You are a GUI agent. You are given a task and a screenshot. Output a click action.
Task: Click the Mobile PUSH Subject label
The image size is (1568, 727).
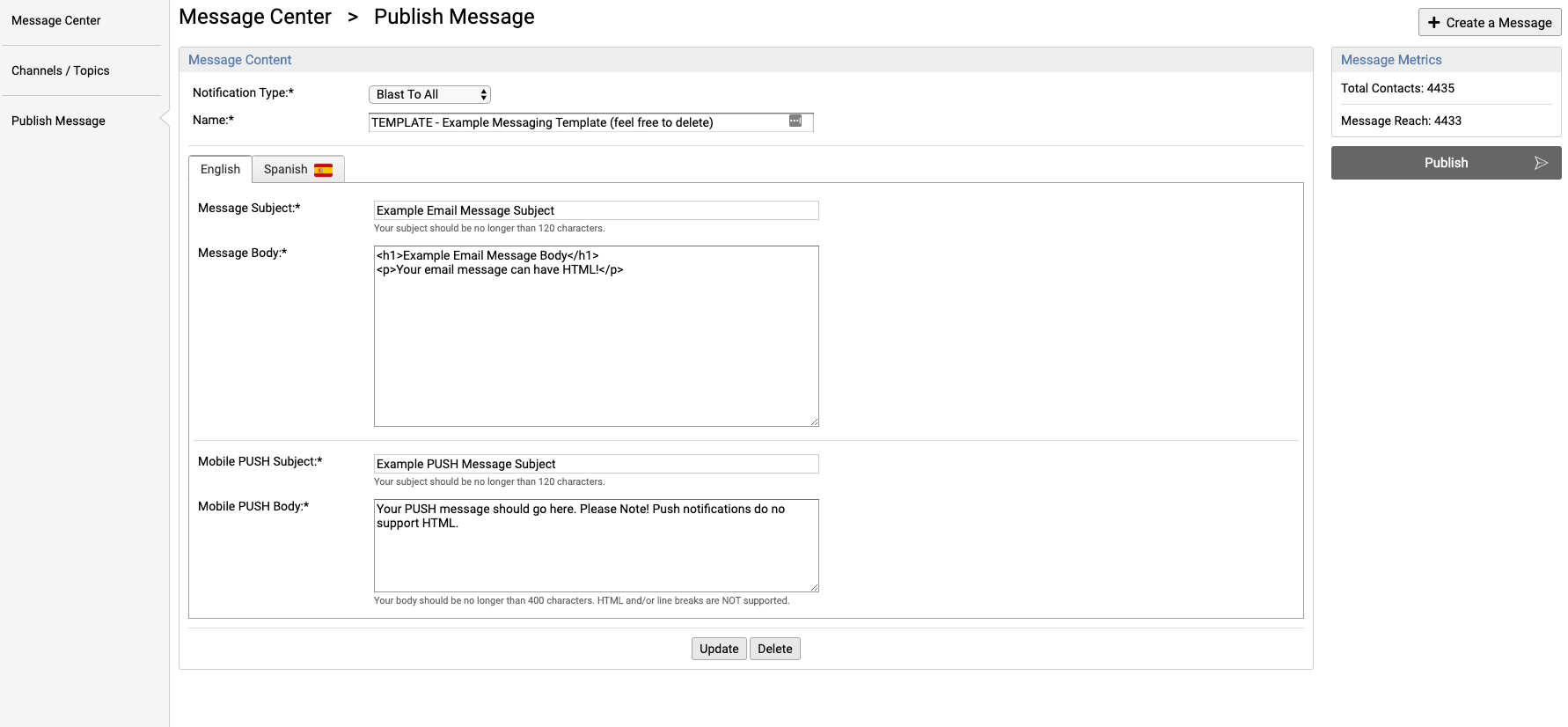tap(260, 461)
